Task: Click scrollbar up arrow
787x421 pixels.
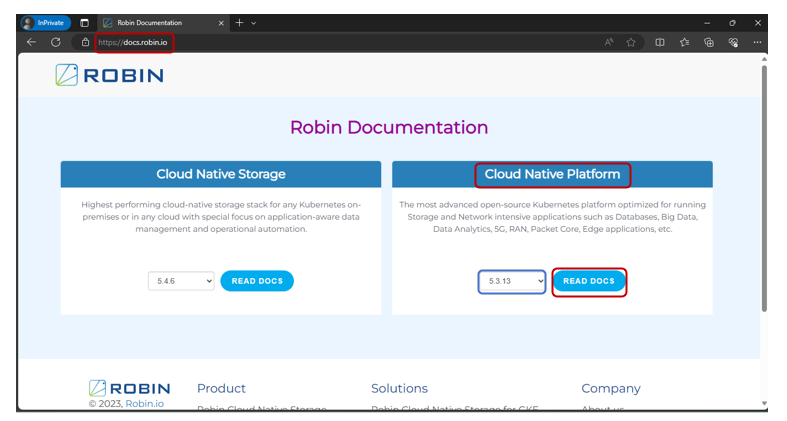Action: pos(764,59)
